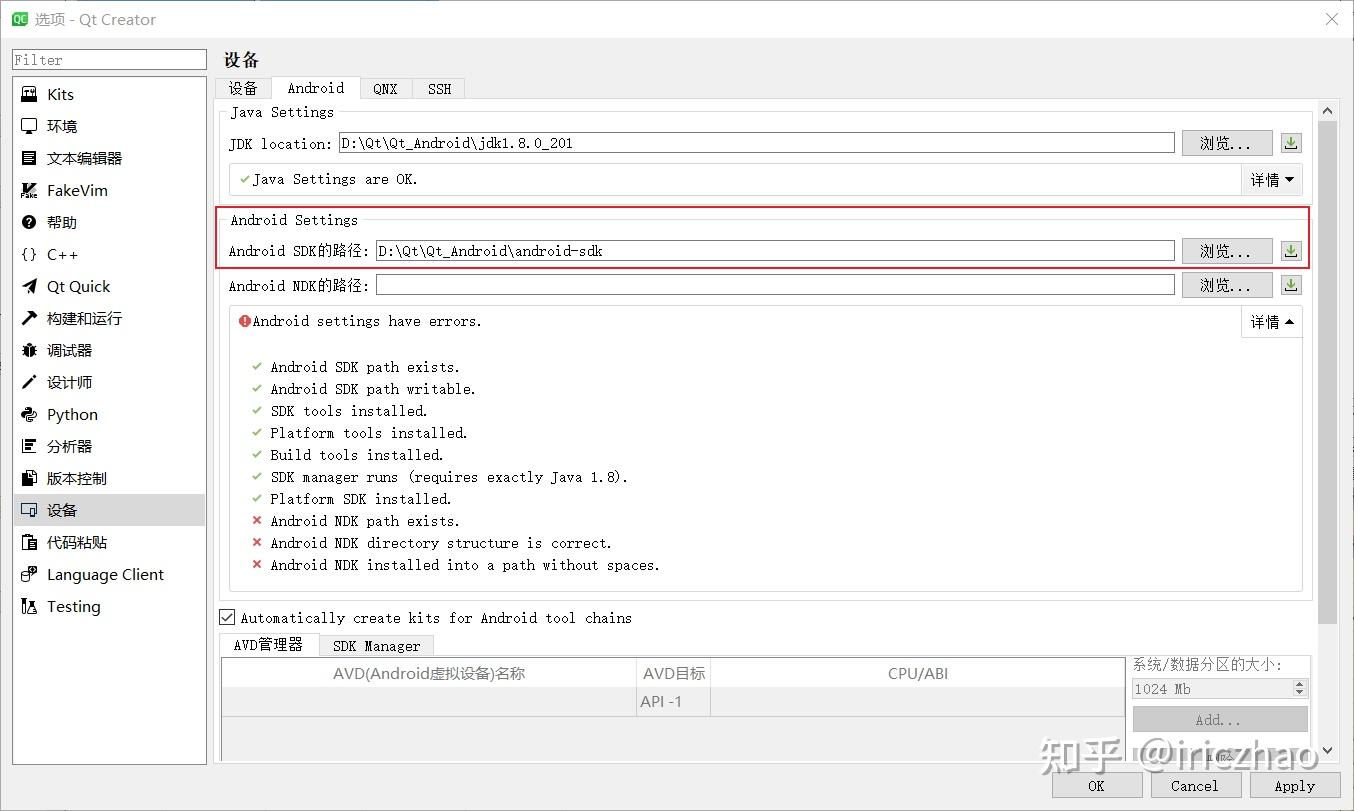1354x811 pixels.
Task: Click the Python logo icon
Action: [29, 414]
